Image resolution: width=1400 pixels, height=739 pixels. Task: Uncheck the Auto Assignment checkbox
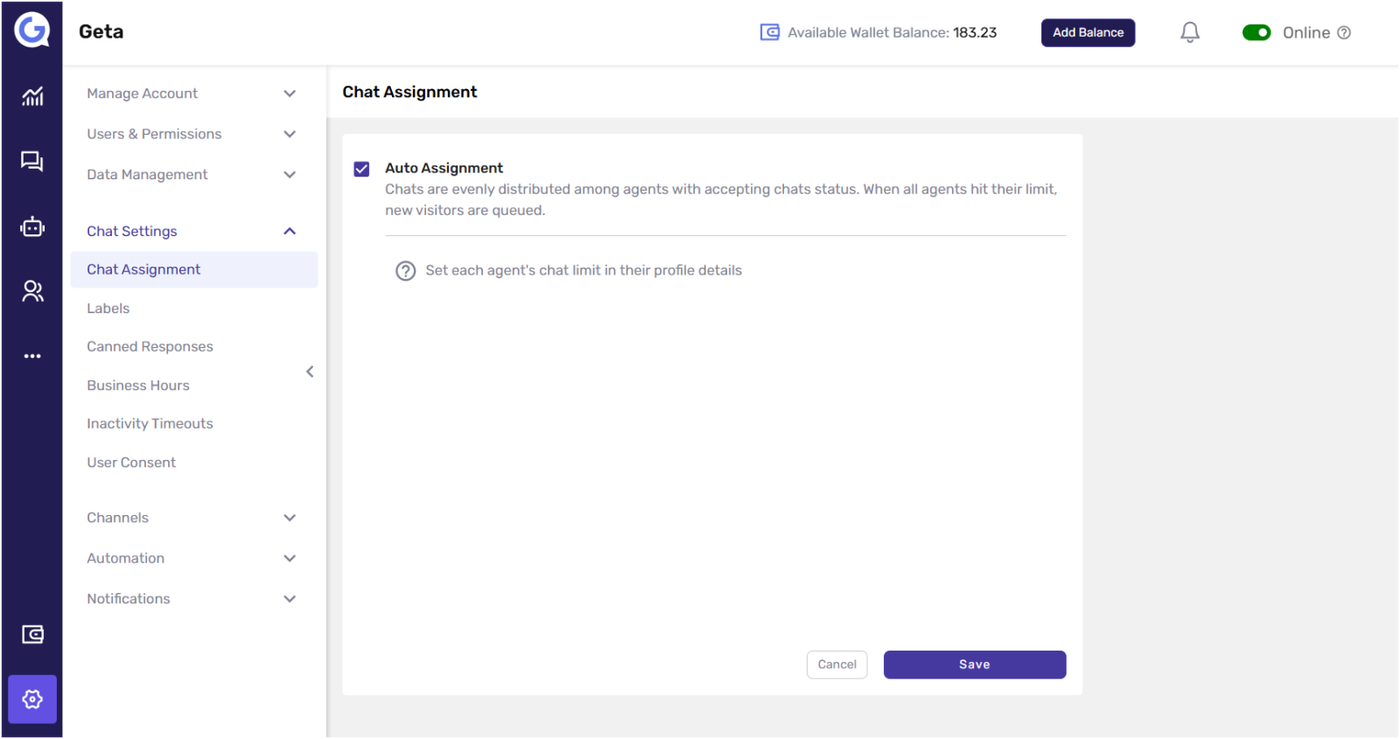pyautogui.click(x=362, y=169)
